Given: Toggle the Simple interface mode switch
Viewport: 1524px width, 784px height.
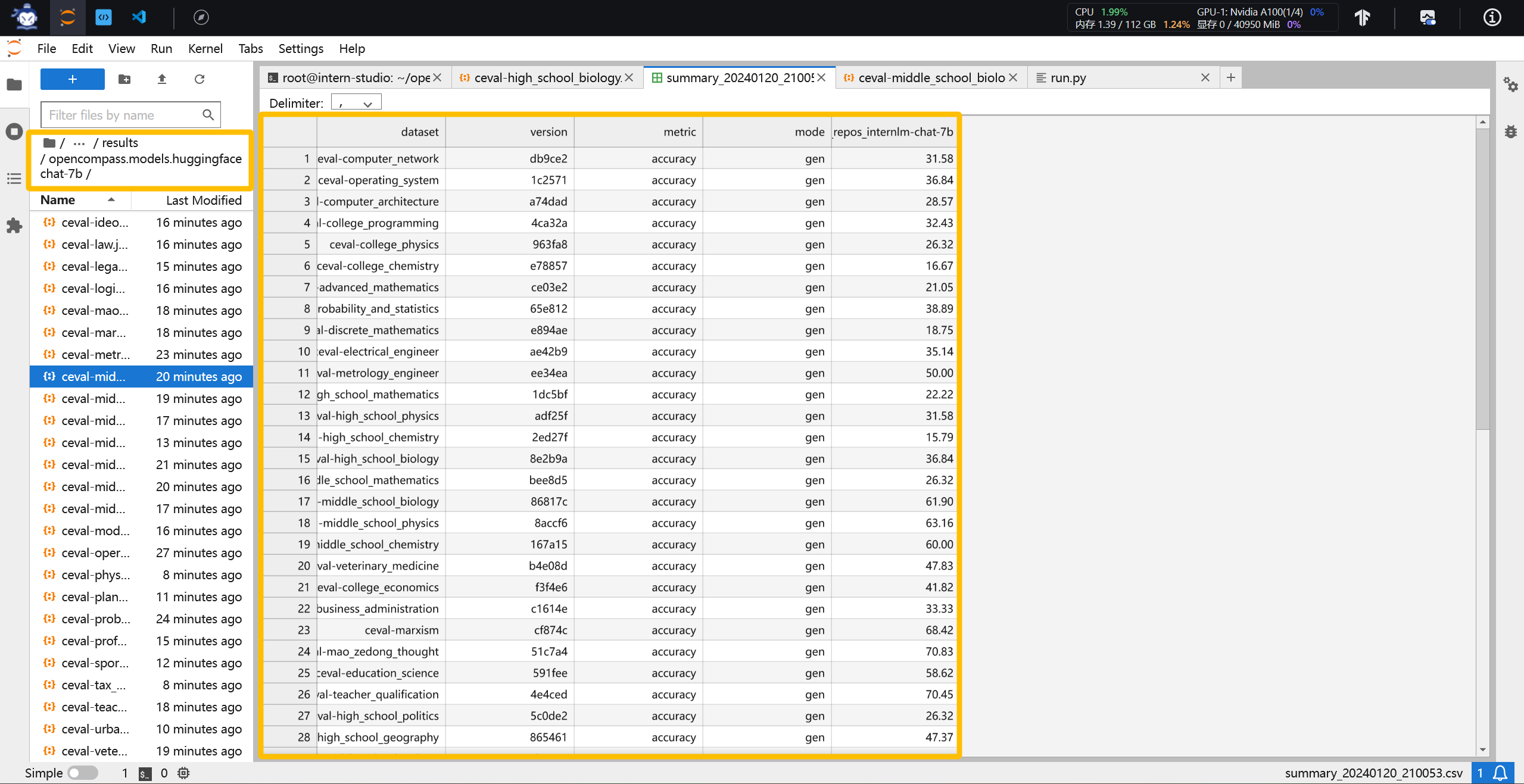Looking at the screenshot, I should tap(83, 773).
